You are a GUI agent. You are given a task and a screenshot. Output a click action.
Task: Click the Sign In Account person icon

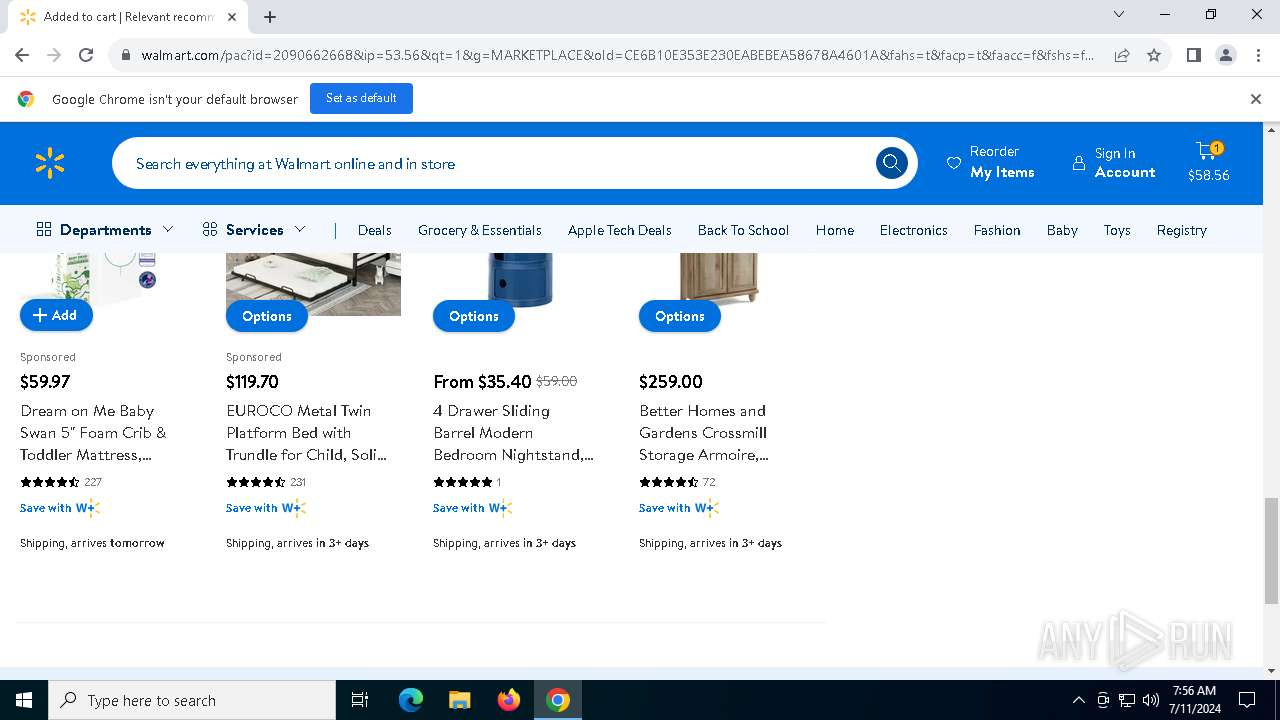tap(1078, 163)
